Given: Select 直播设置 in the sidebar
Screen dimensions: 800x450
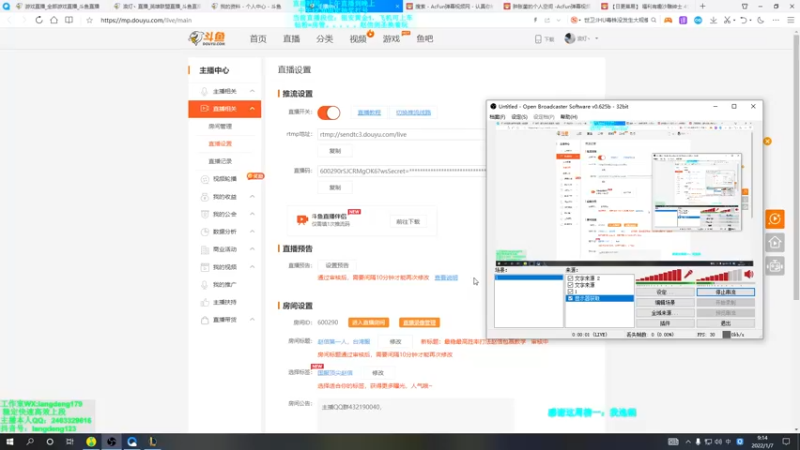Looking at the screenshot, I should [220, 144].
